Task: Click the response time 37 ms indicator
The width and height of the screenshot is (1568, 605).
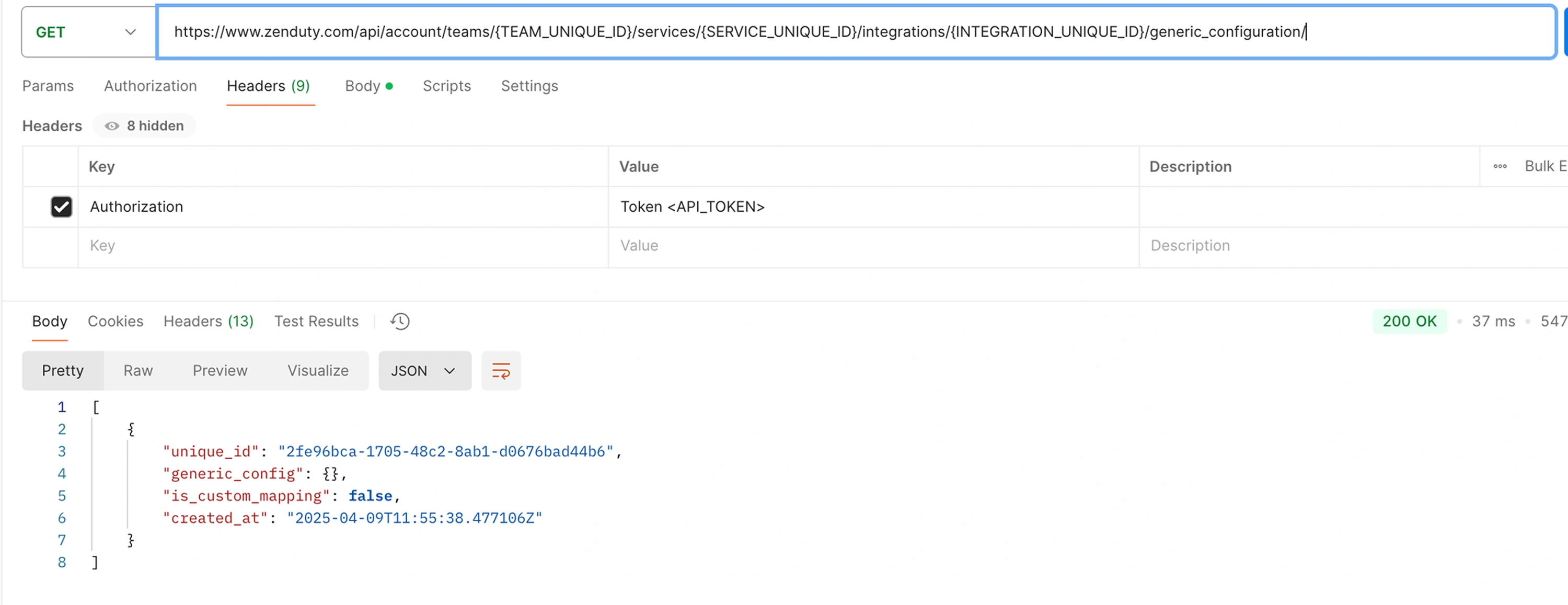Action: click(1493, 321)
